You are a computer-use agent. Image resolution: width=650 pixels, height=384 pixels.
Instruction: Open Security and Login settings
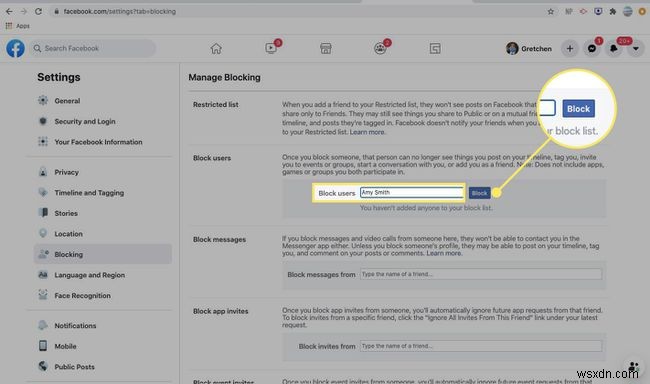click(85, 122)
